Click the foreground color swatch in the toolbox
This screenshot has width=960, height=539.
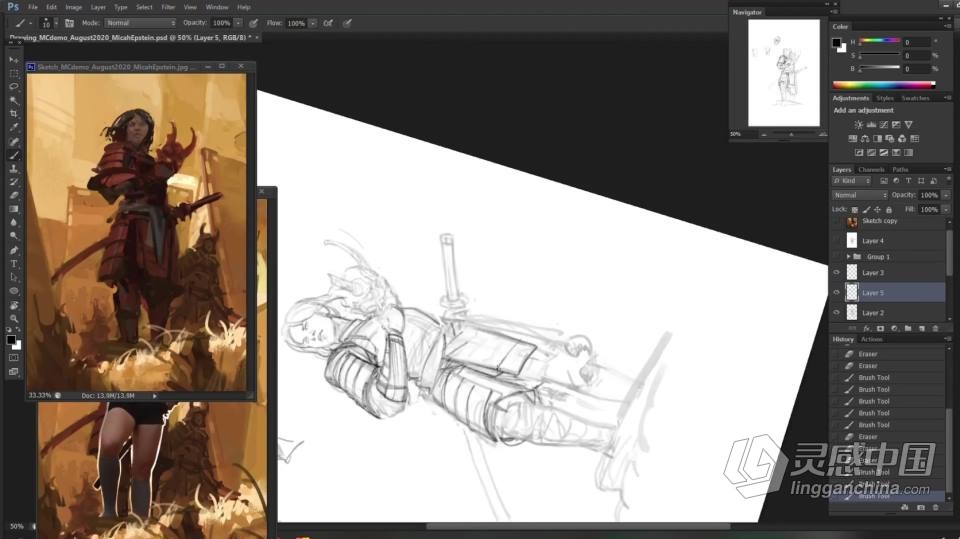coord(10,340)
